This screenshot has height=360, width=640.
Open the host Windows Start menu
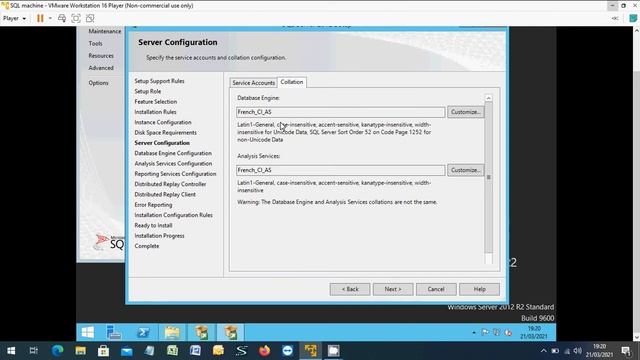click(x=11, y=351)
